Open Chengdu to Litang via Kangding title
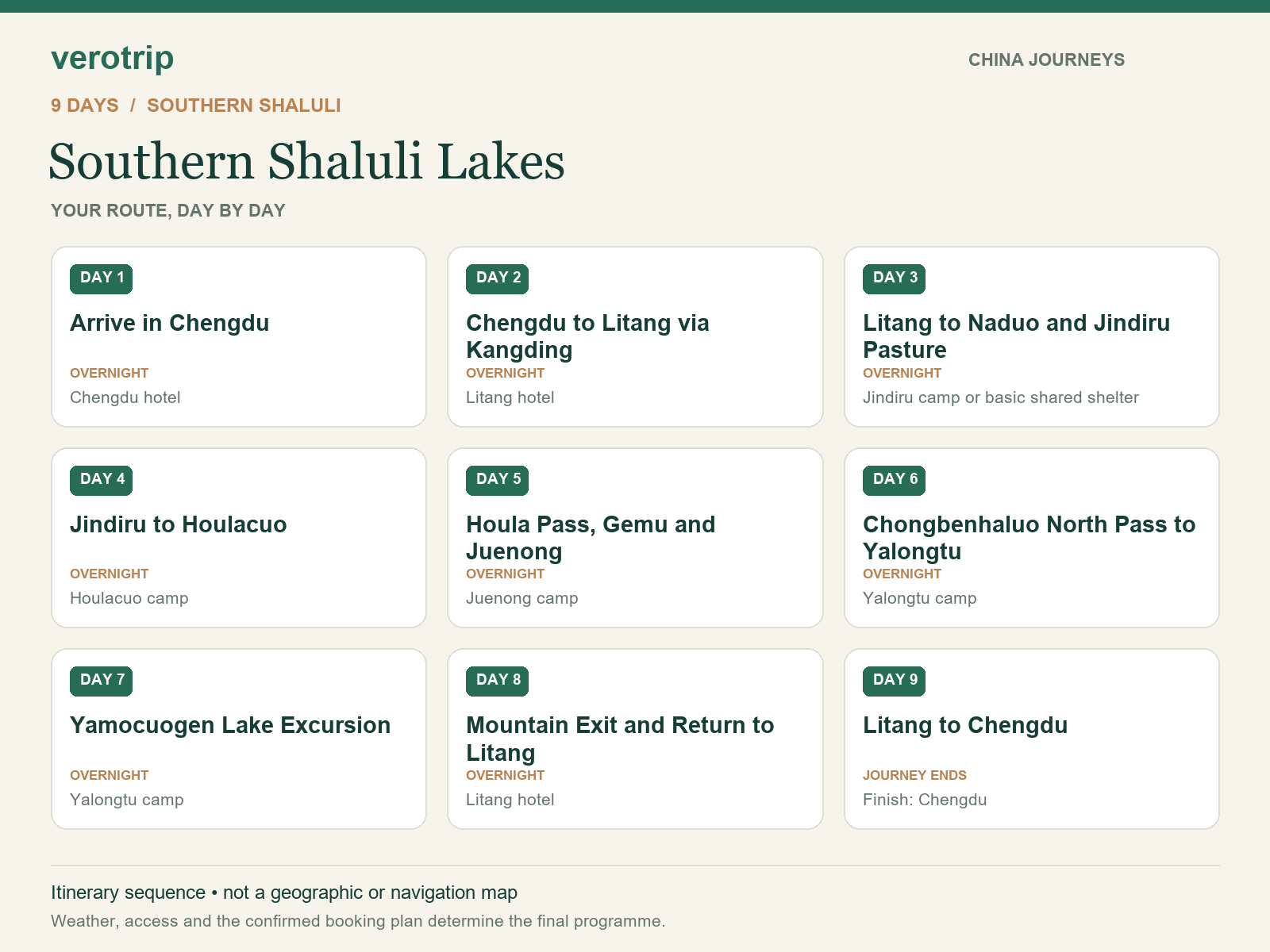 click(587, 336)
